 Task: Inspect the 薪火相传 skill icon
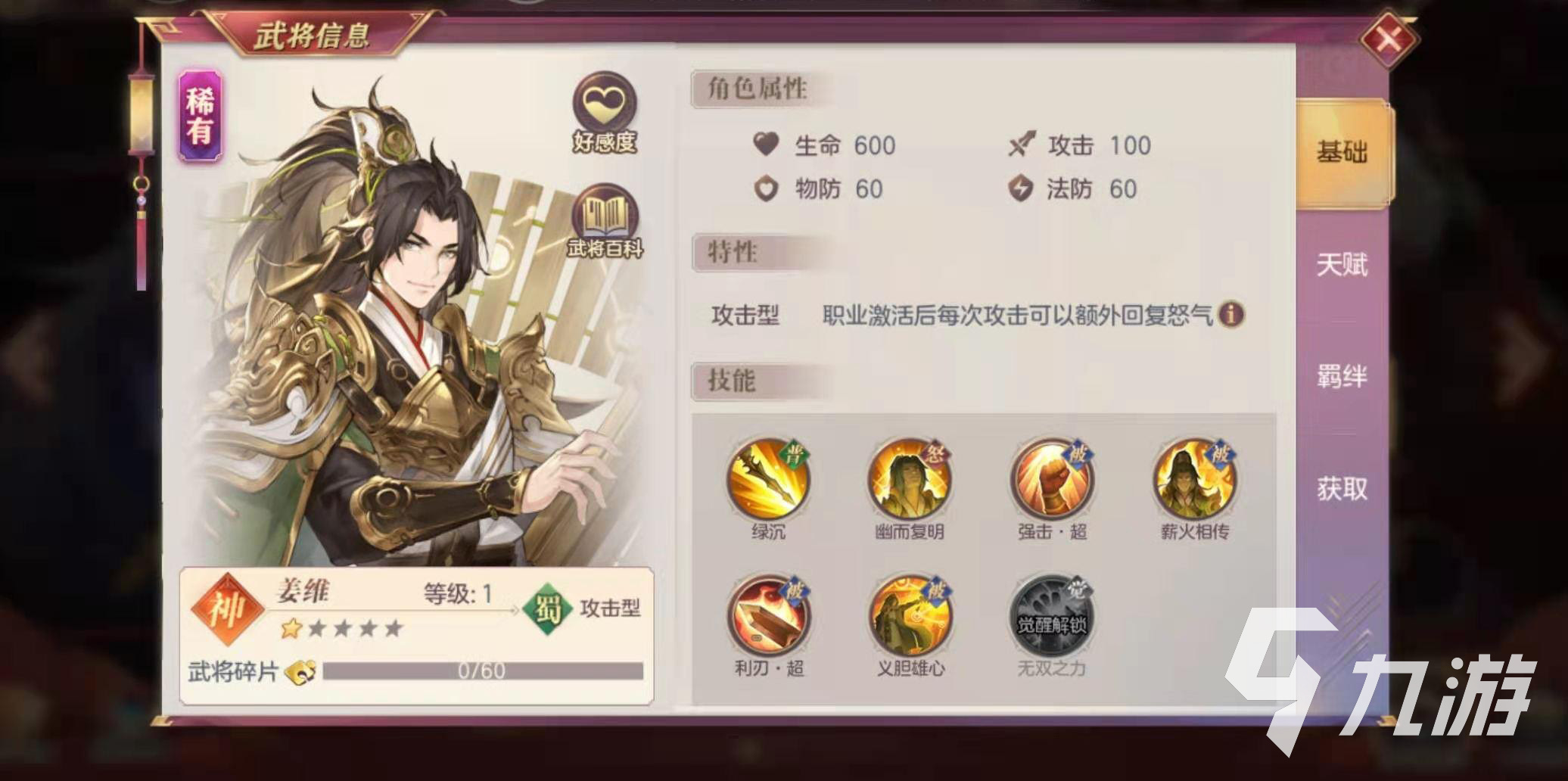[x=1194, y=479]
